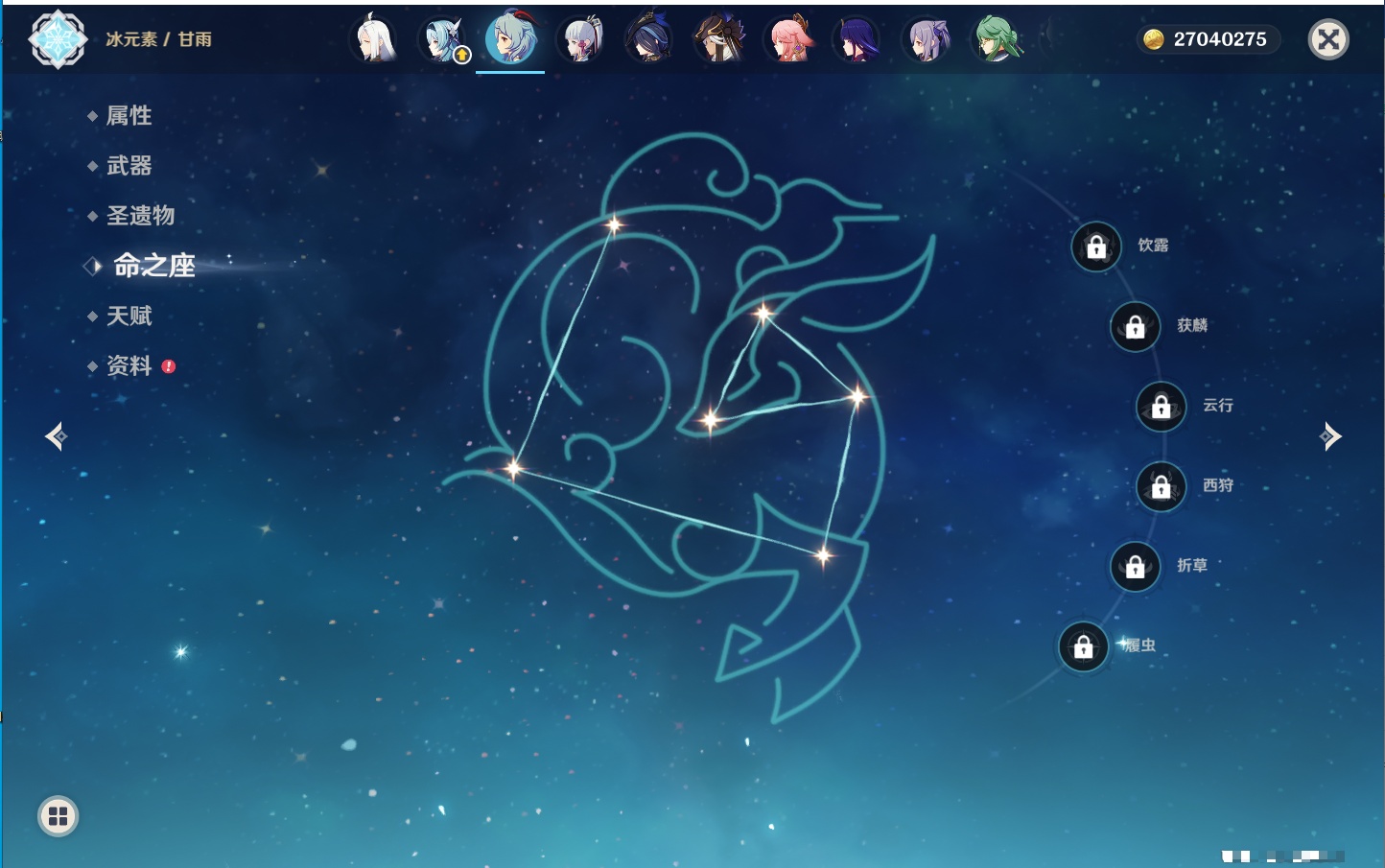This screenshot has width=1385, height=868.
Task: Choose the Keqing portrait with lilac hair
Action: [927, 39]
